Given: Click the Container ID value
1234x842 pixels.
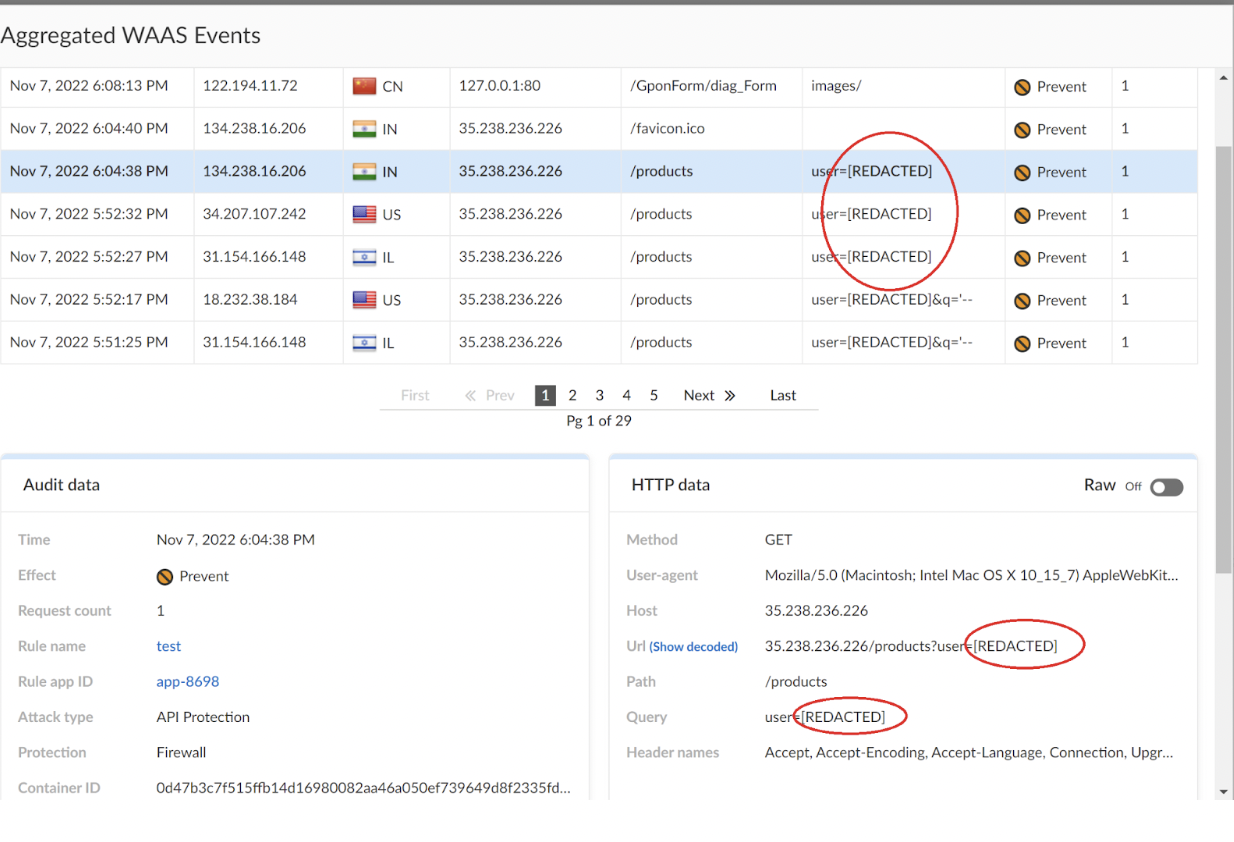Looking at the screenshot, I should 364,788.
